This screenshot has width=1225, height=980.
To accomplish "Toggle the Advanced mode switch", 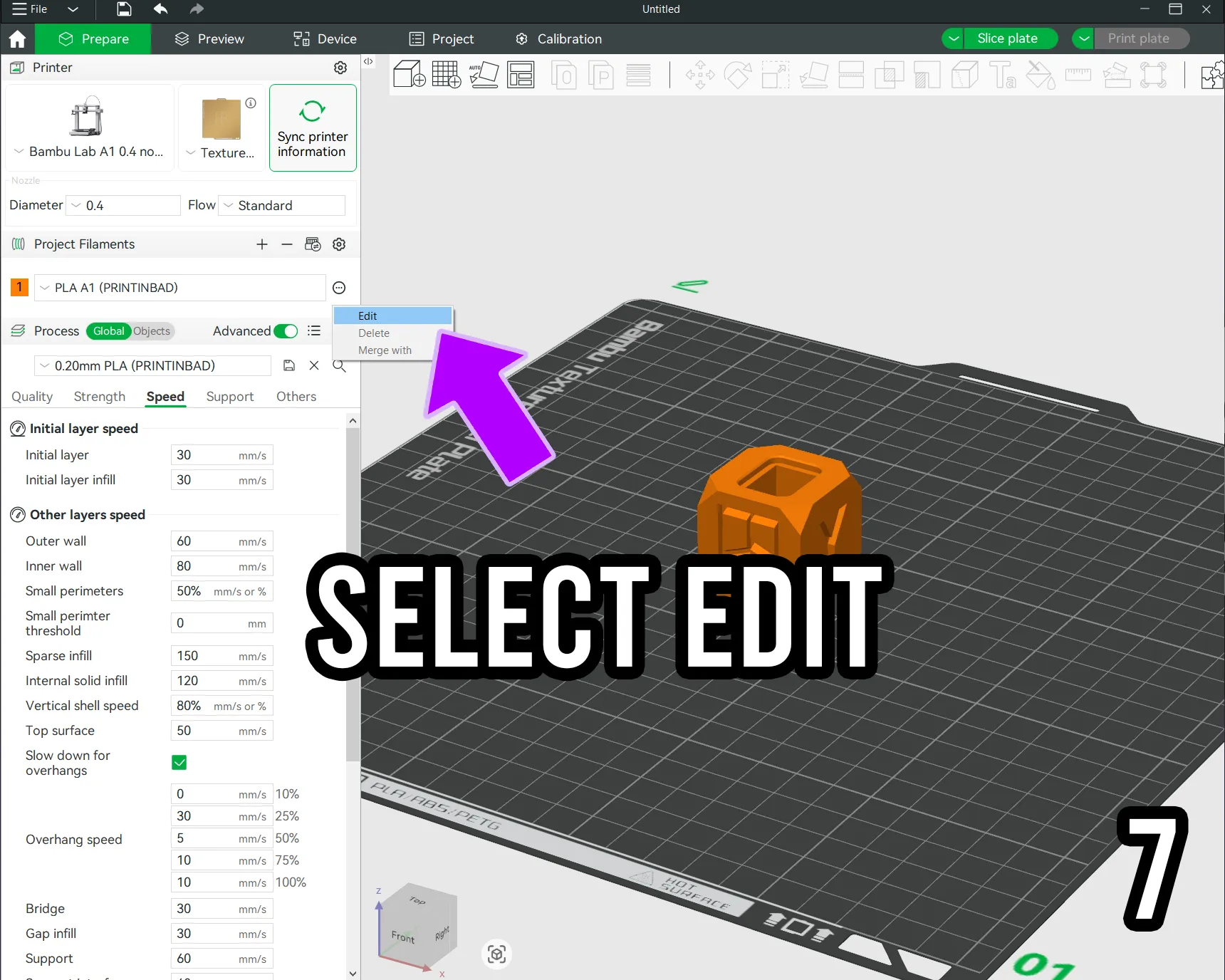I will click(x=286, y=331).
